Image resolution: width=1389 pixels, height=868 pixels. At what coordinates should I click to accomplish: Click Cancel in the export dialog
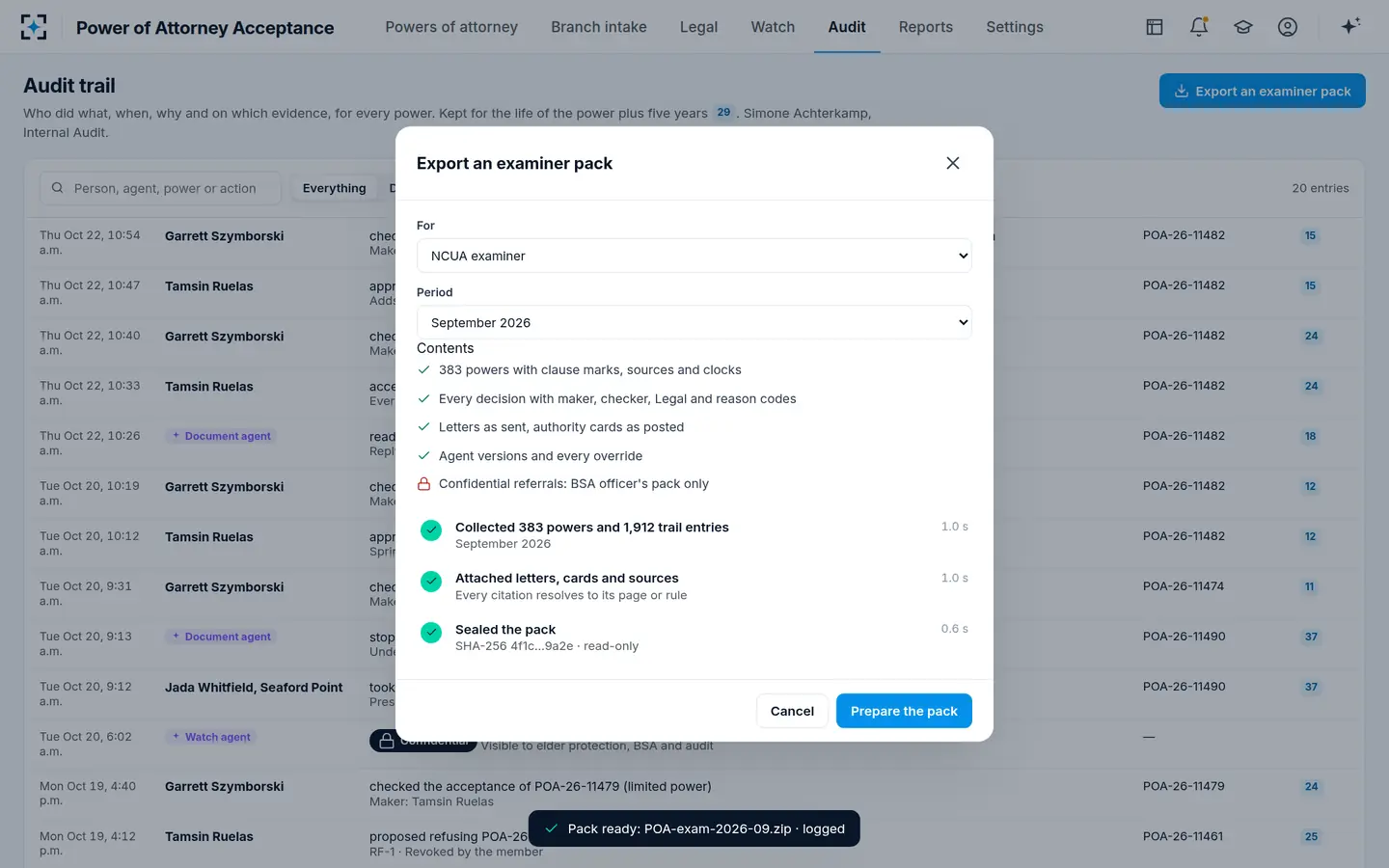coord(792,711)
